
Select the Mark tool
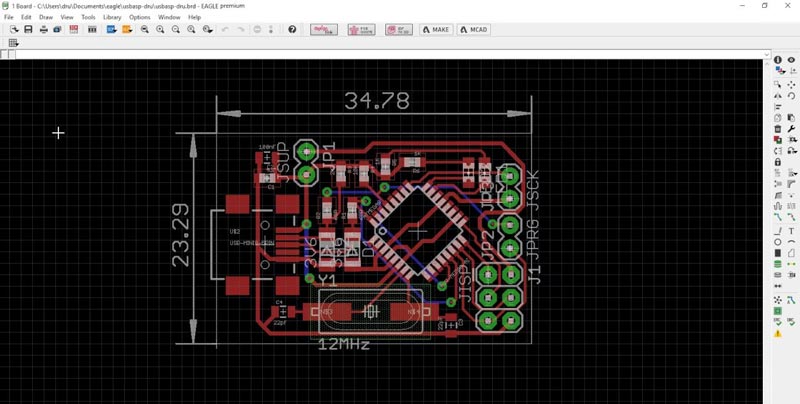[x=791, y=70]
